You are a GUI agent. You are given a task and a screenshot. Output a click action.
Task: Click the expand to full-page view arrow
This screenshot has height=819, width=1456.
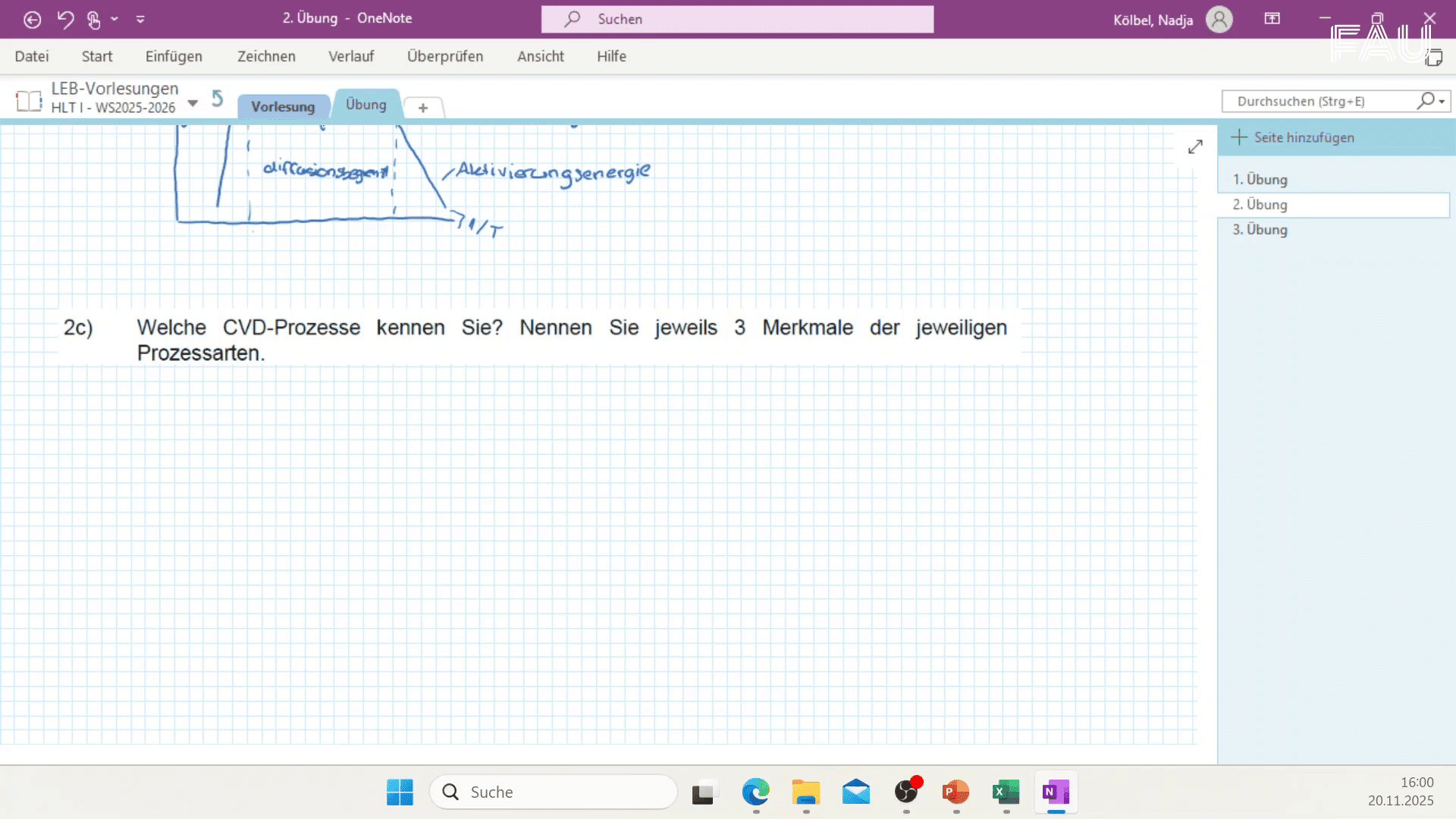pyautogui.click(x=1195, y=146)
